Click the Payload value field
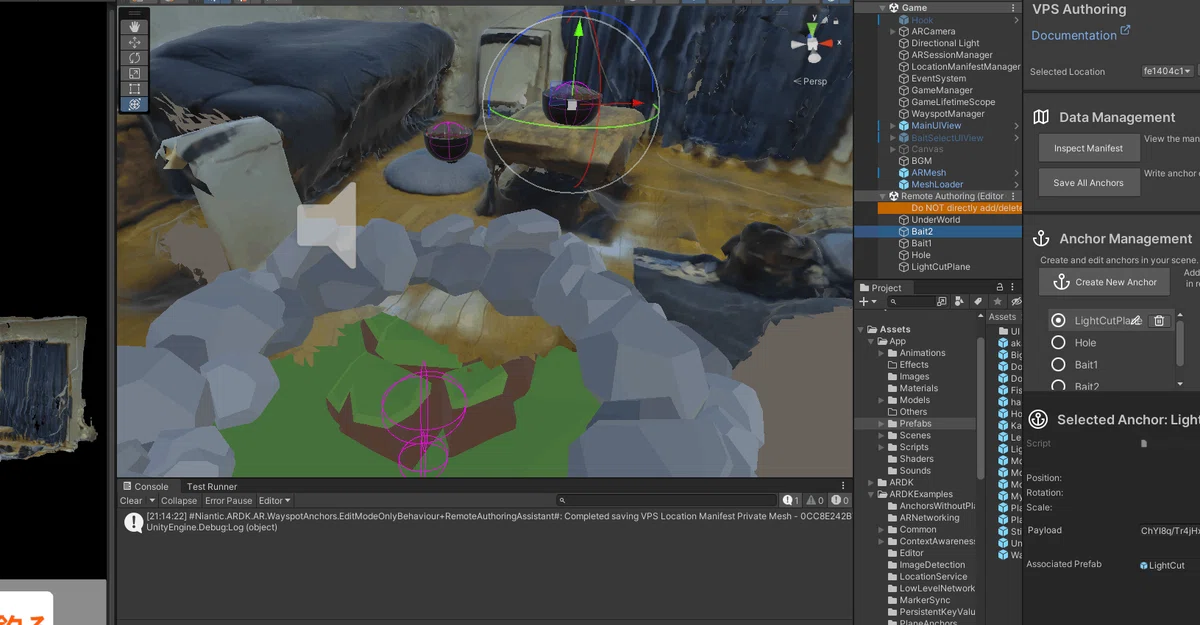 tap(1169, 531)
